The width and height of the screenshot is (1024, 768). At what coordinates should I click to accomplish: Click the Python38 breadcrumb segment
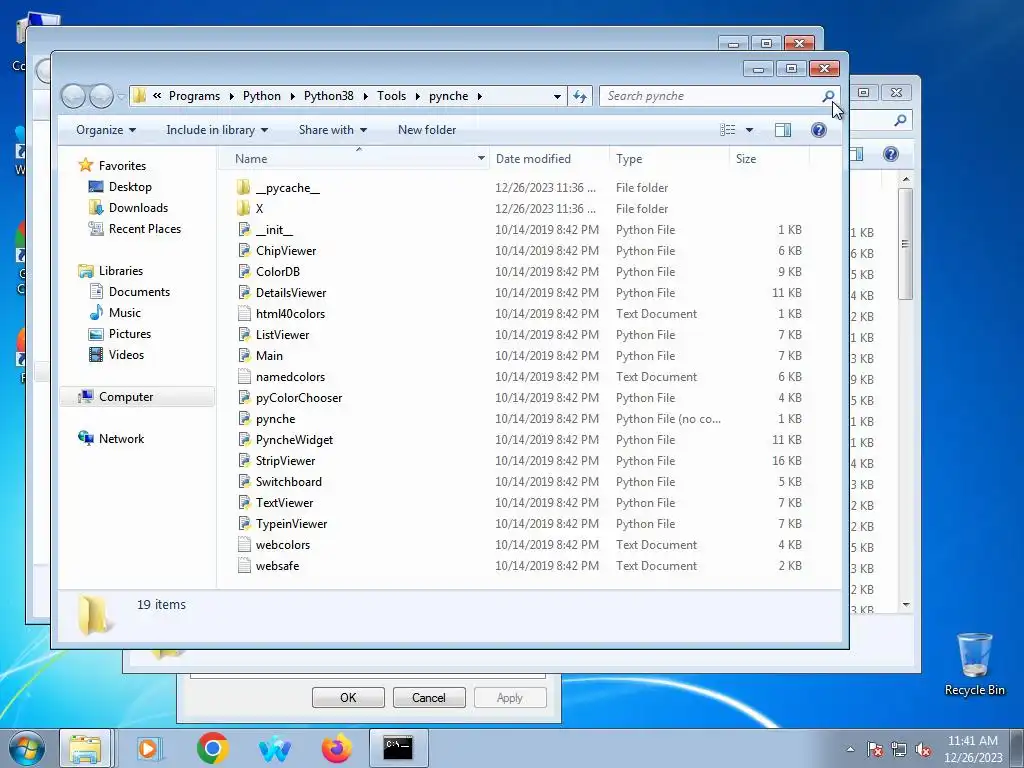pos(328,96)
